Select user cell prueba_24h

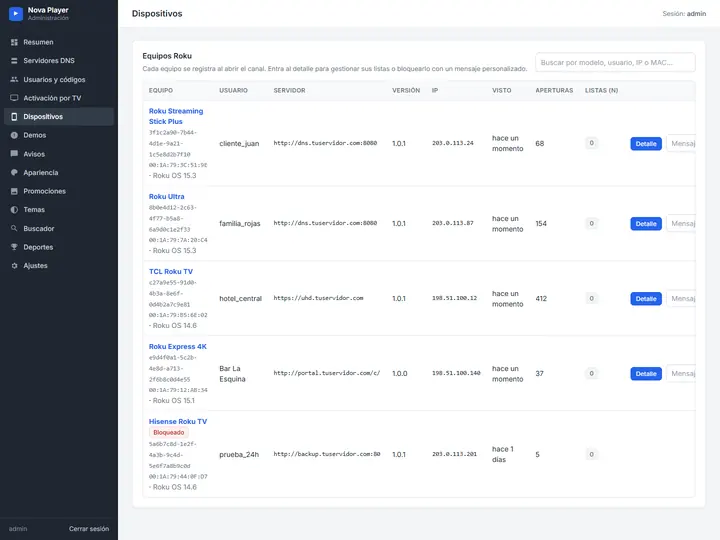pos(239,455)
